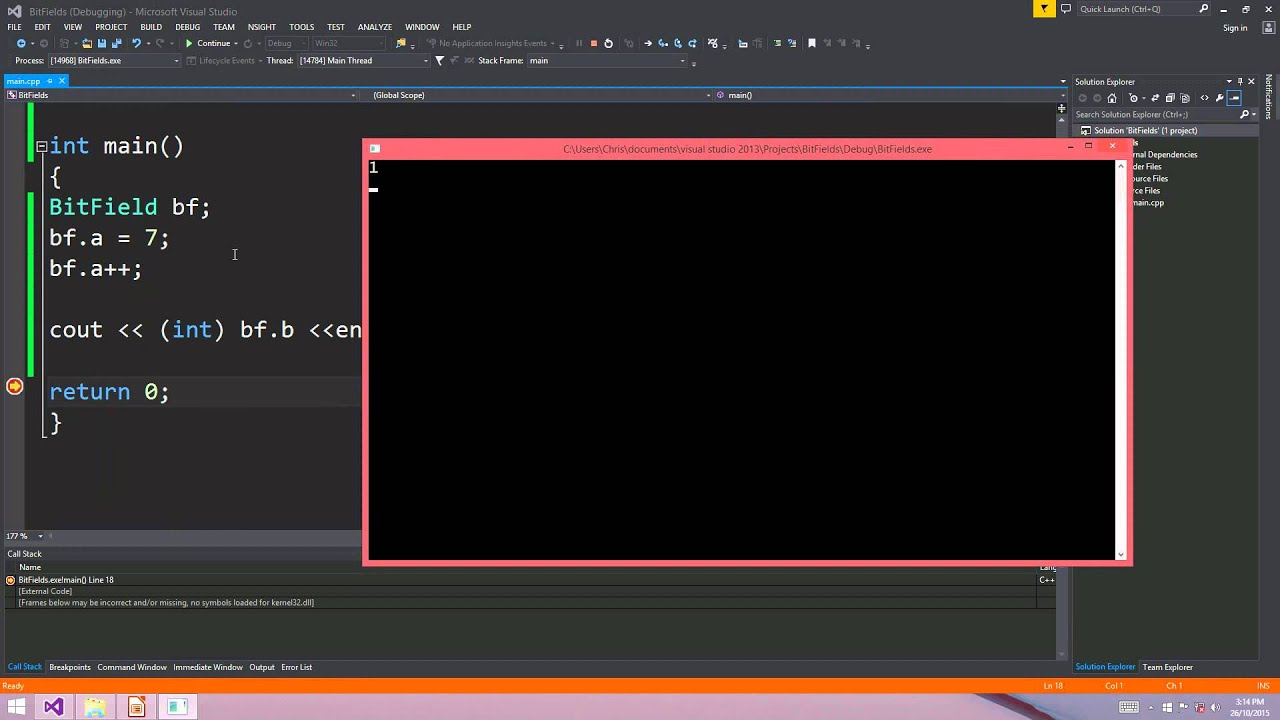This screenshot has height=720, width=1280.
Task: Click the Step Into icon
Action: (x=662, y=43)
